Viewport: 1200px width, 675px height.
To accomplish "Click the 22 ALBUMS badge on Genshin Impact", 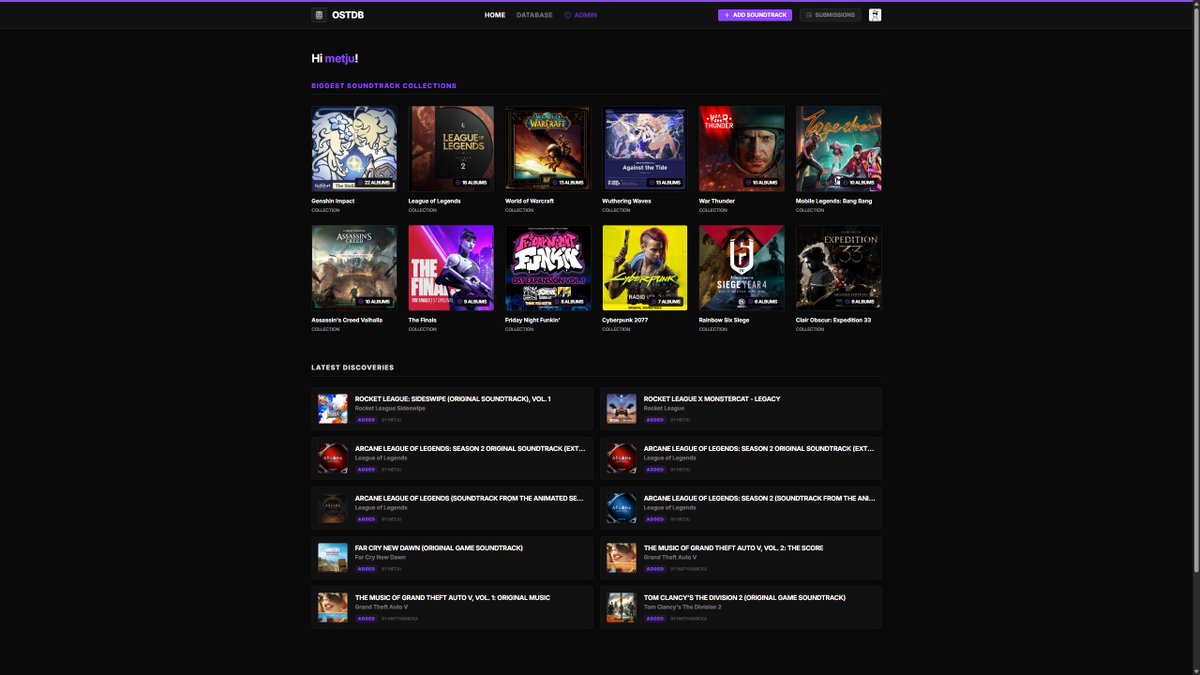I will tap(375, 183).
